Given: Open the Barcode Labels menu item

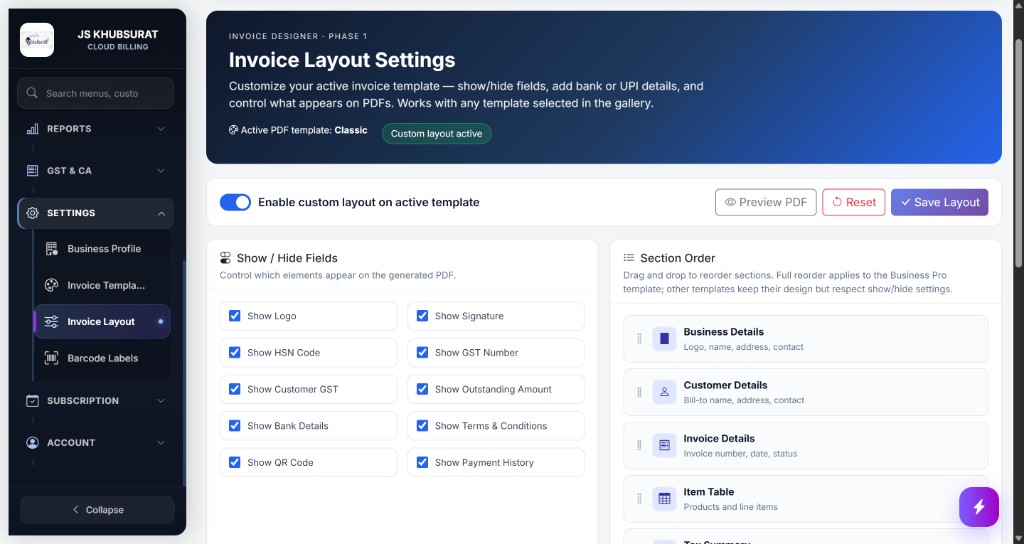Looking at the screenshot, I should 103,358.
